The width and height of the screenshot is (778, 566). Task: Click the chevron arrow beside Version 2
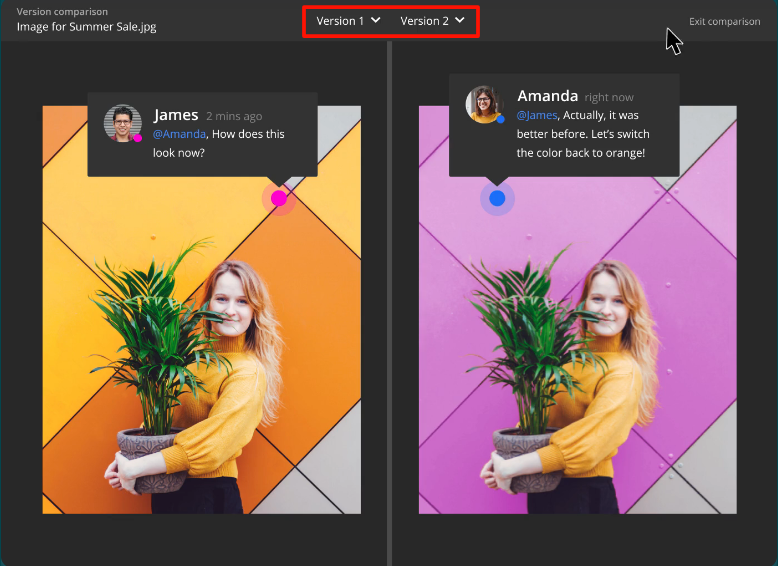[x=460, y=21]
